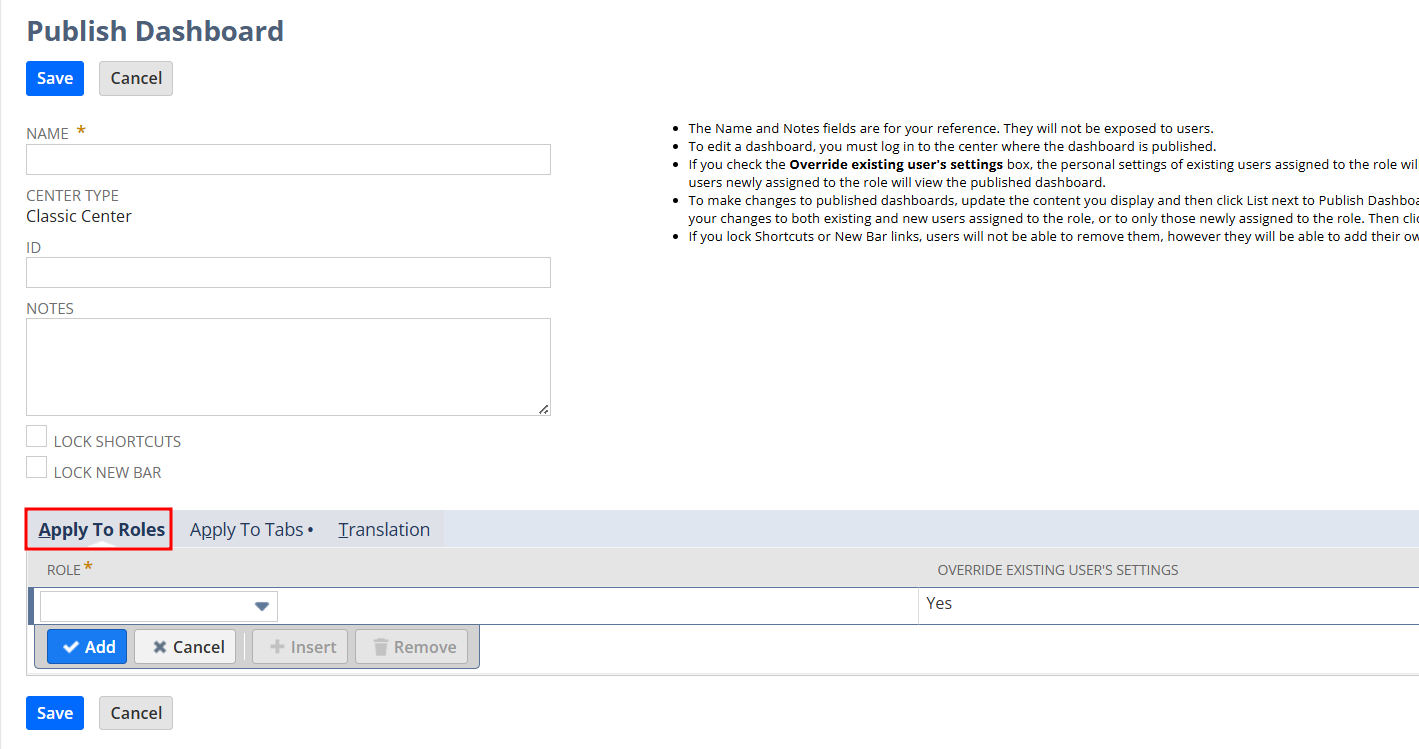Click the Role column header
Viewport: 1419px width, 749px height.
[64, 570]
